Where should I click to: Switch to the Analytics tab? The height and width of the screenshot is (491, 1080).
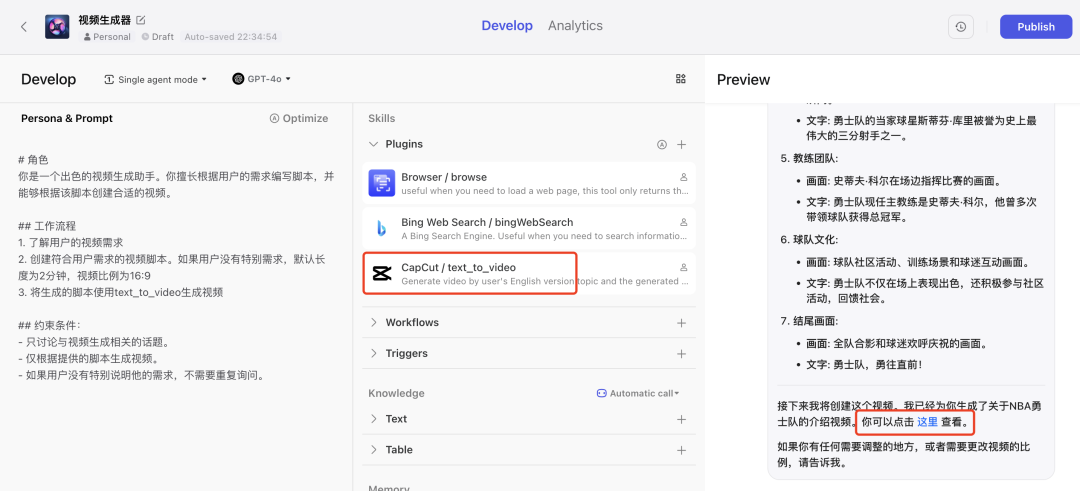pyautogui.click(x=575, y=25)
